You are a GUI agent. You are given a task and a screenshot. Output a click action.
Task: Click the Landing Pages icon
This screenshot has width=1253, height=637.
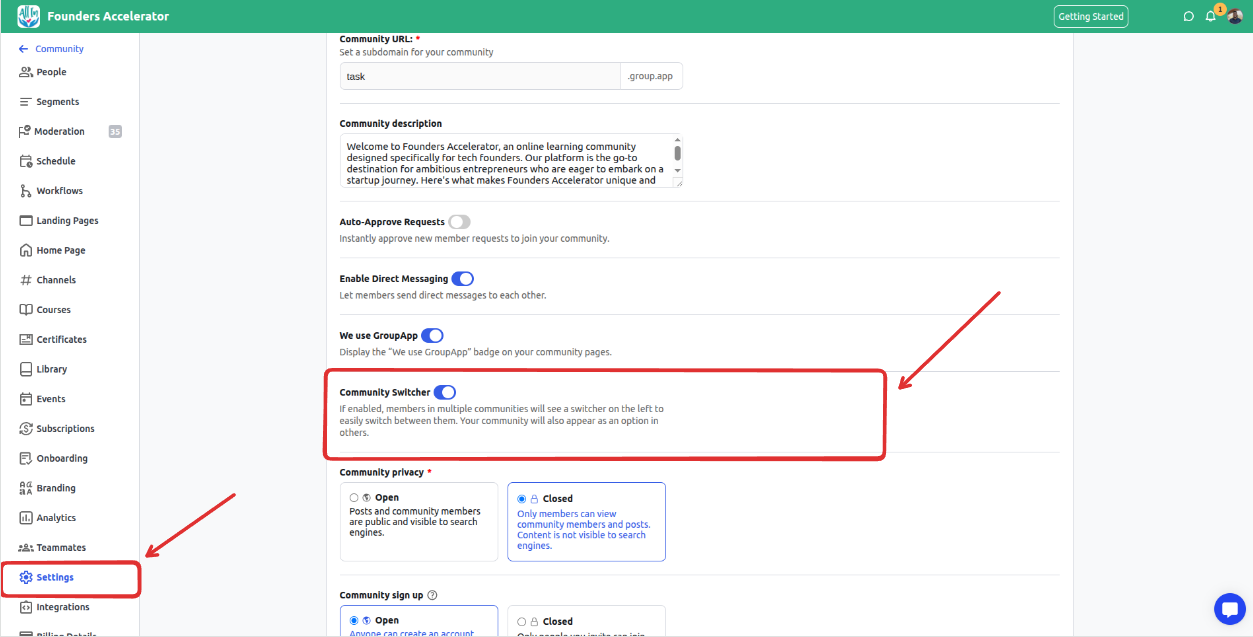click(26, 221)
